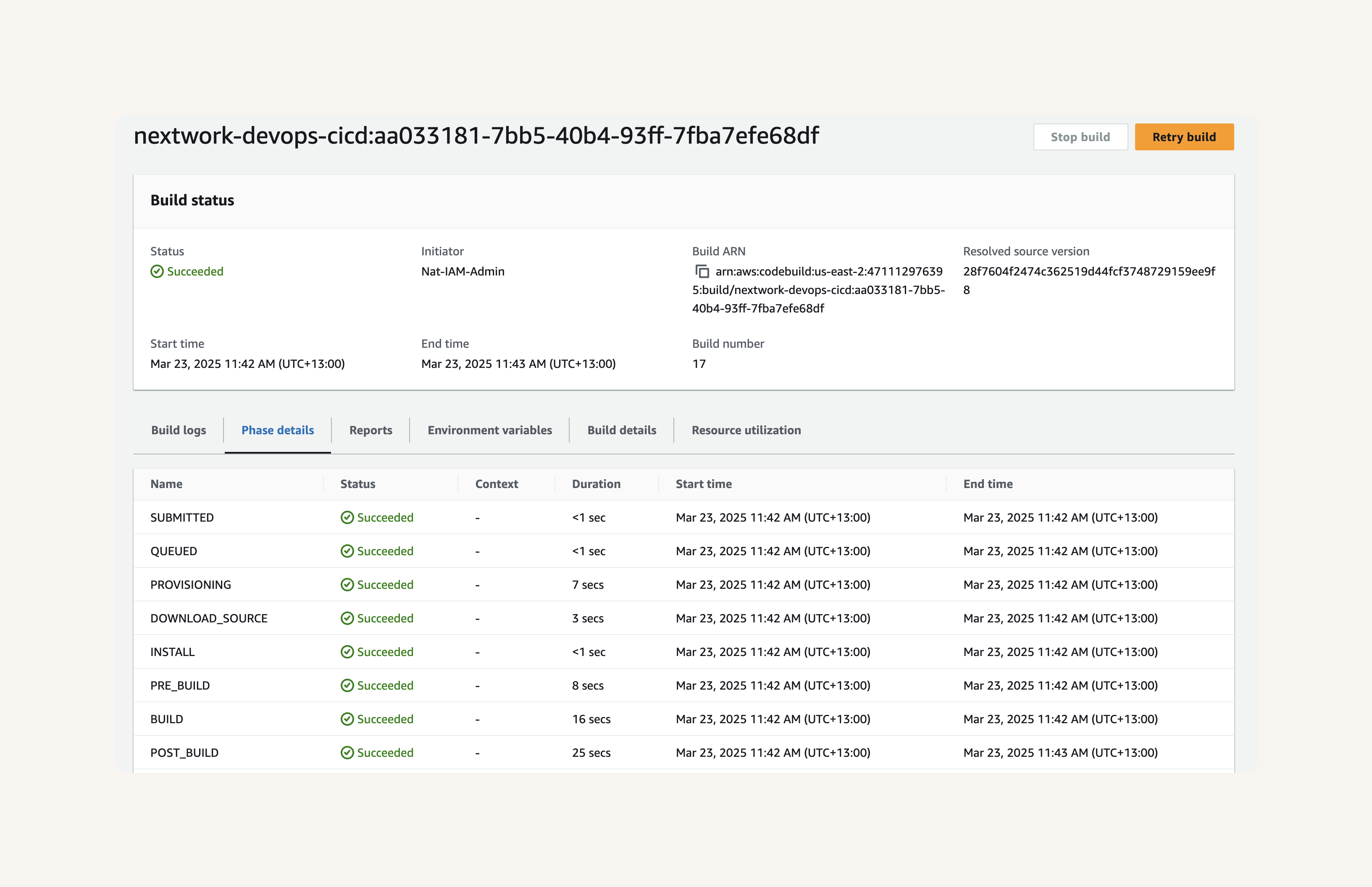Click the DOWNLOAD_SOURCE row success checkmark icon
This screenshot has height=887, width=1372.
click(347, 618)
